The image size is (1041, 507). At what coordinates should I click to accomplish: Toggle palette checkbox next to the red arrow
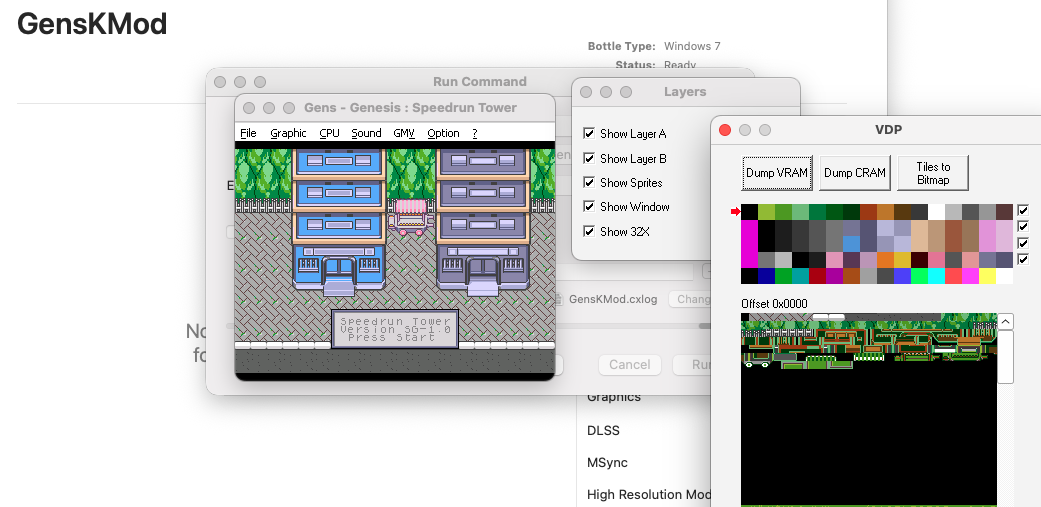(1023, 211)
